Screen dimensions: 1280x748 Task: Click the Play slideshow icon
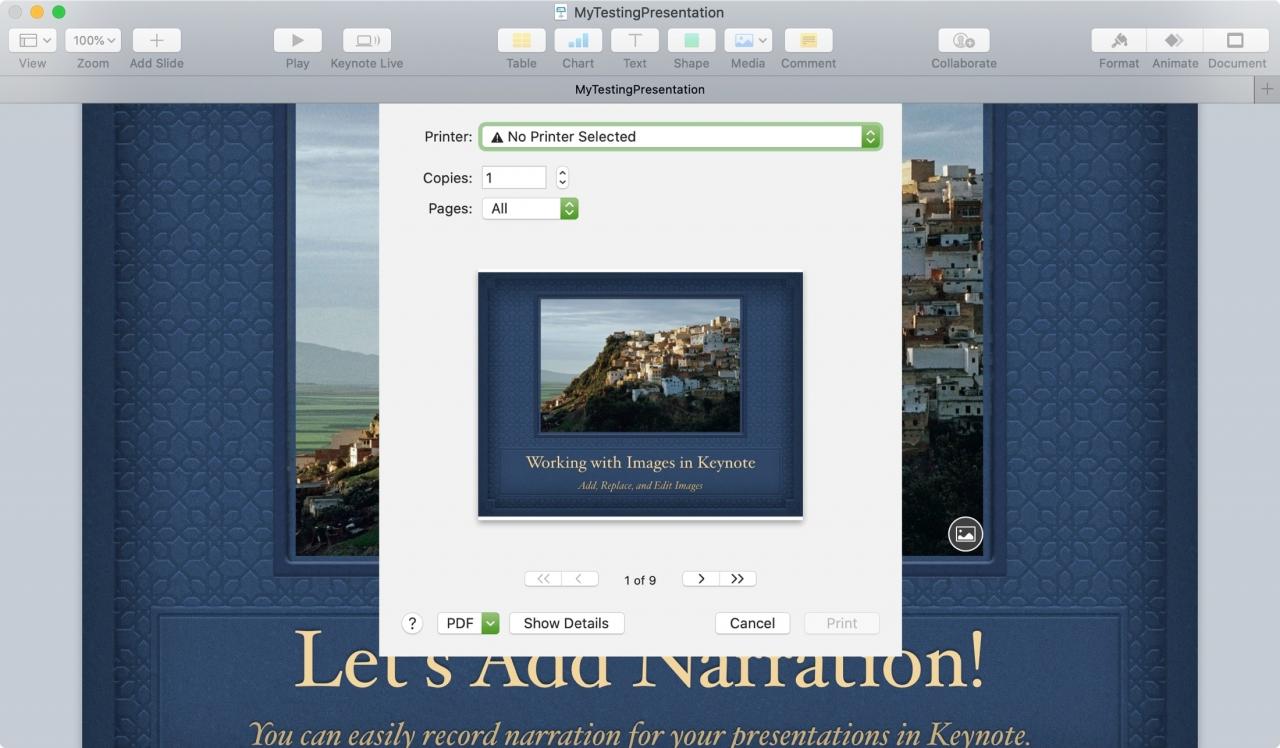click(x=297, y=40)
